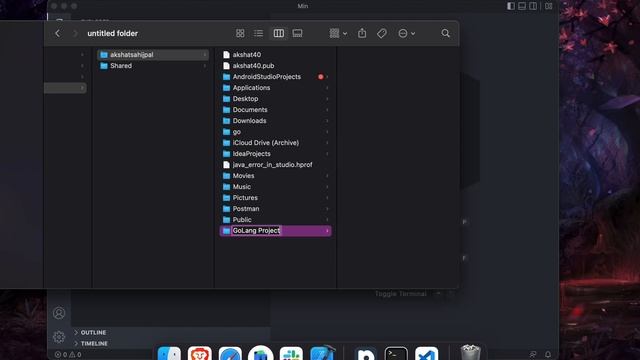Select the Desktop folder

[x=276, y=99]
